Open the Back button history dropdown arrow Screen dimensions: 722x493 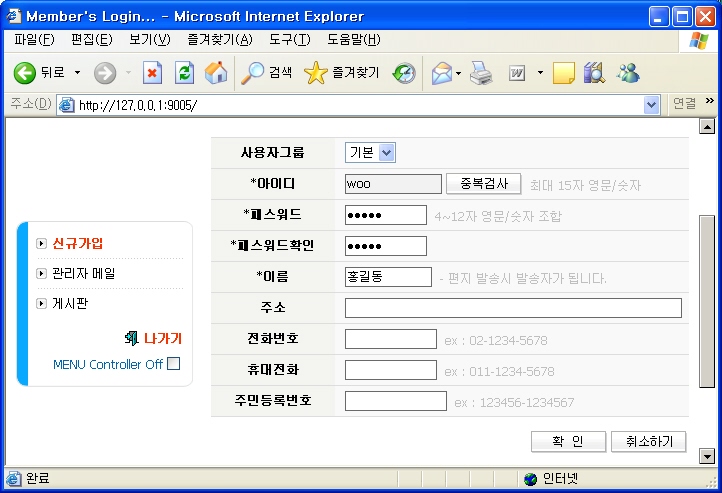click(76, 73)
